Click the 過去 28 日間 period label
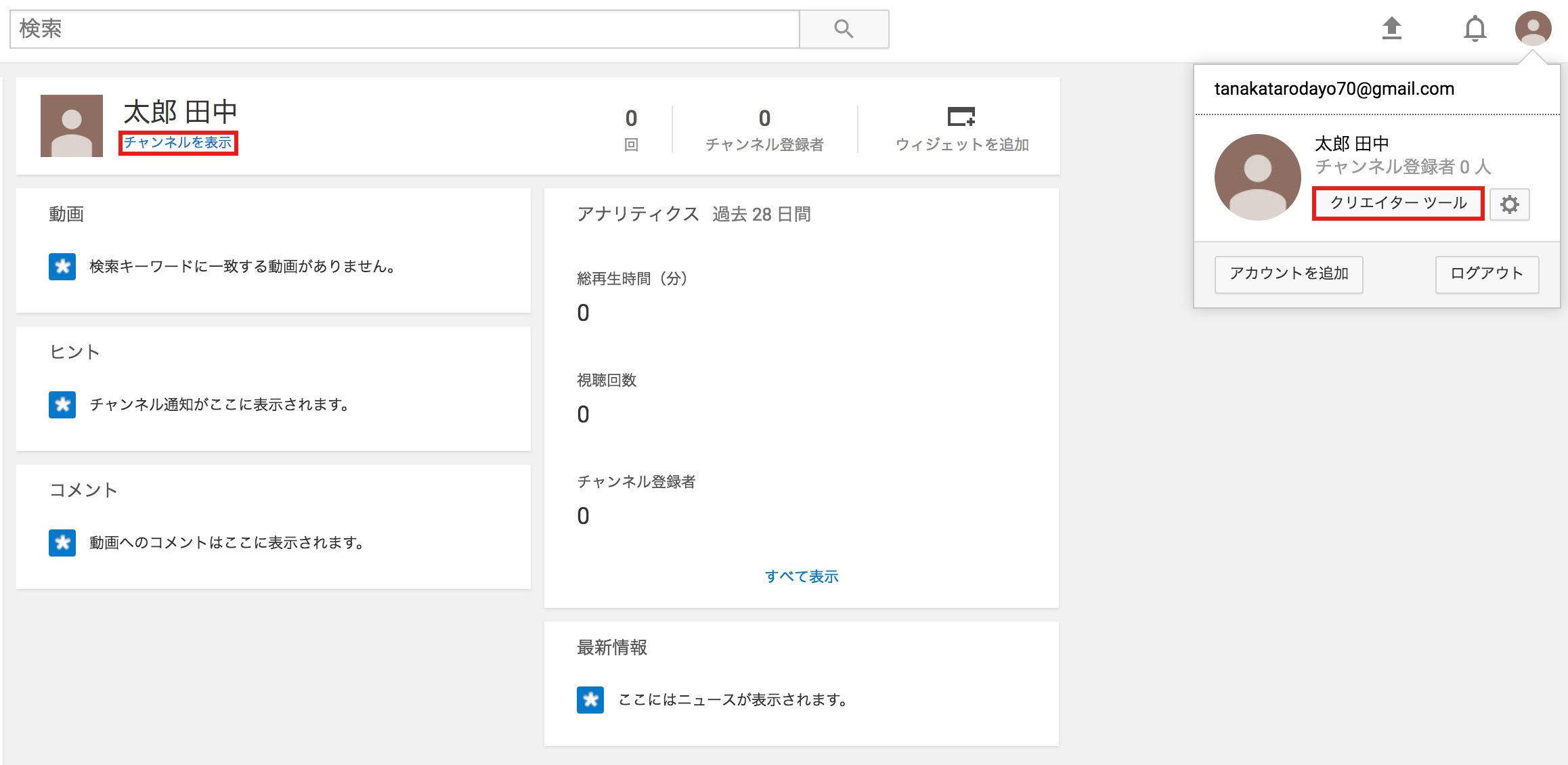 point(762,215)
